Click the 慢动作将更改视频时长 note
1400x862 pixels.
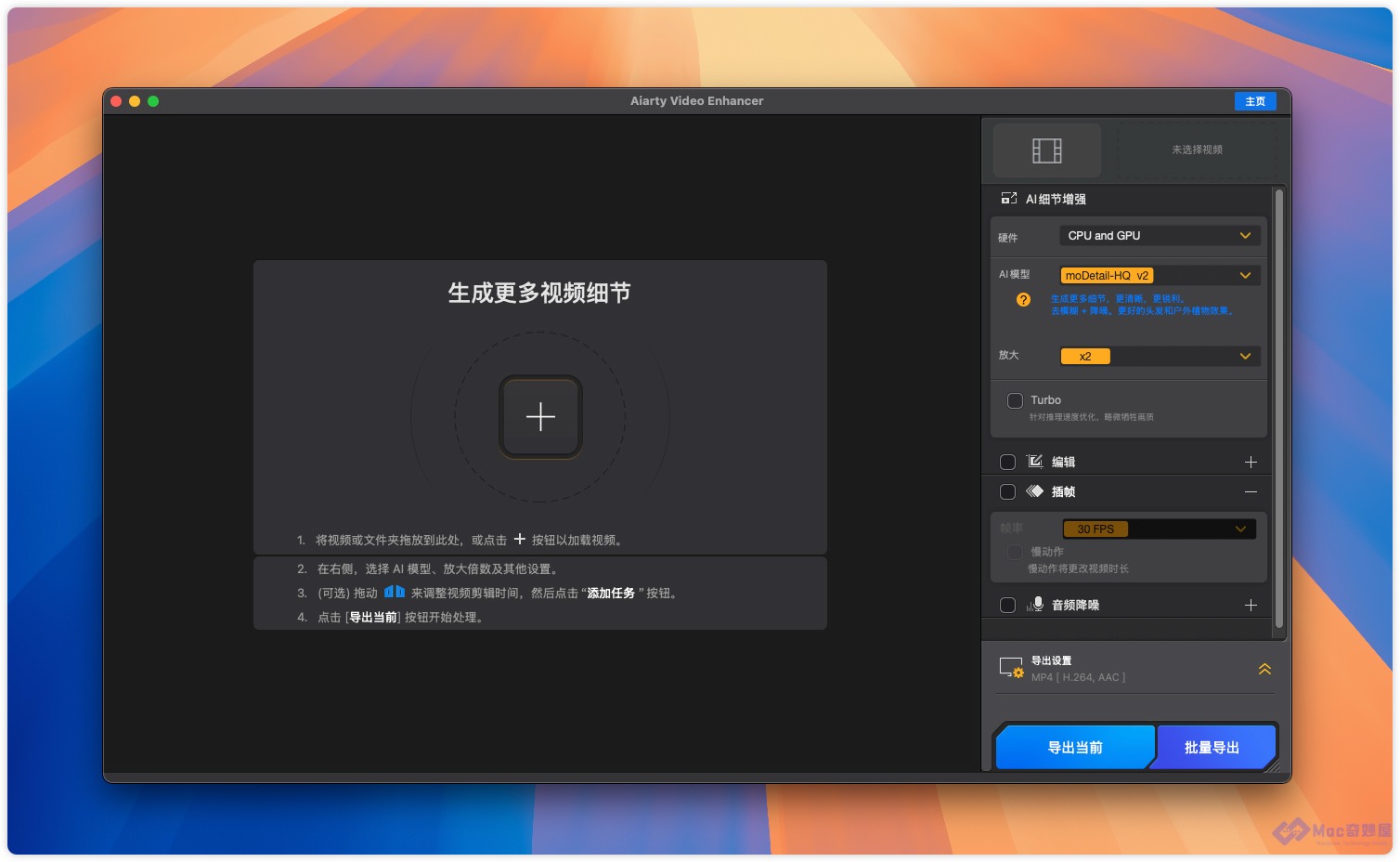(1078, 568)
